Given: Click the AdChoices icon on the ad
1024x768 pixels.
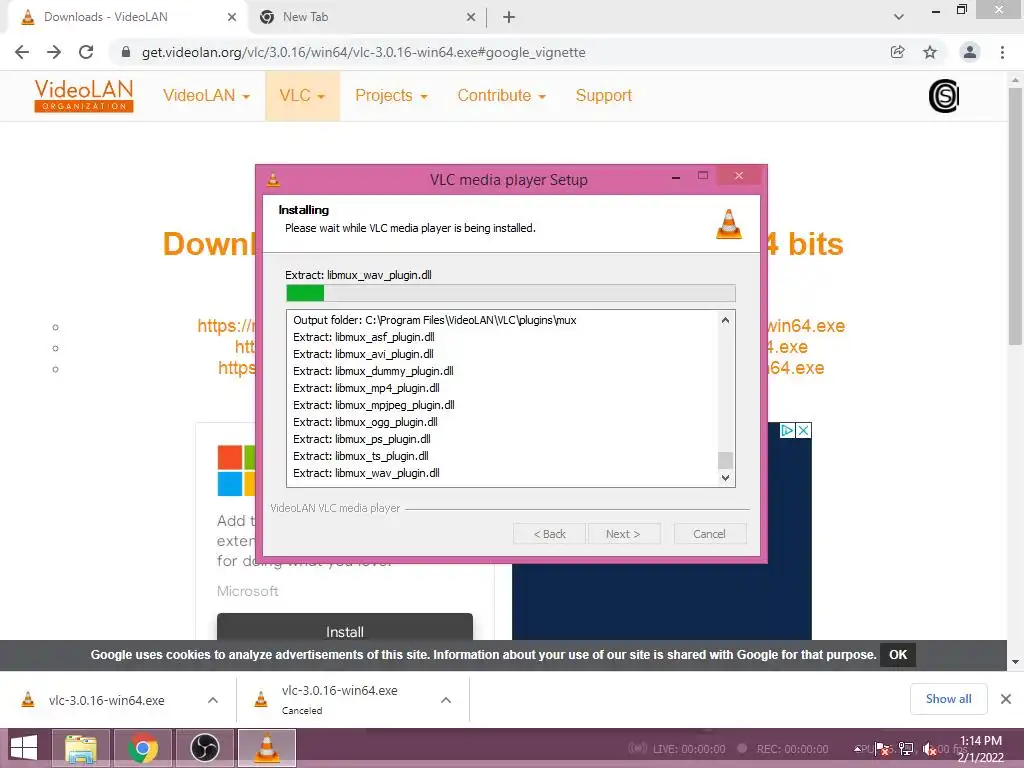Looking at the screenshot, I should click(x=787, y=430).
